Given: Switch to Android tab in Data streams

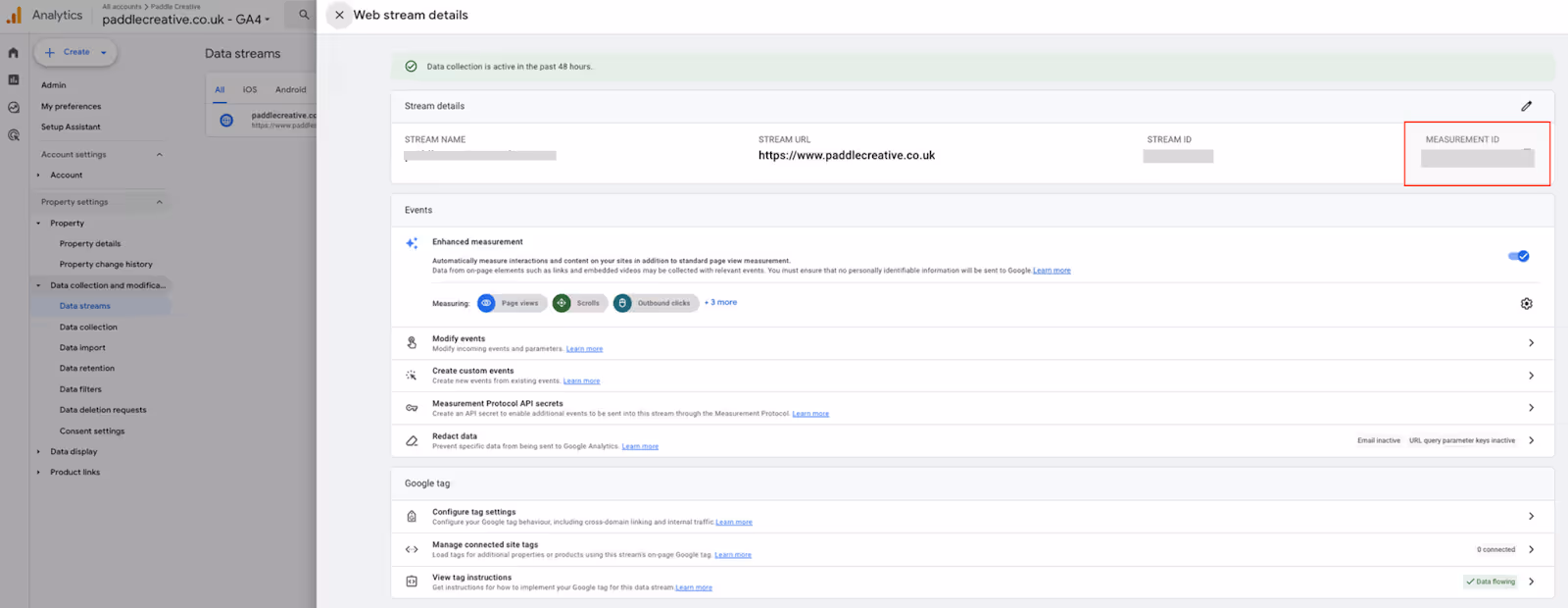Looking at the screenshot, I should (x=290, y=89).
